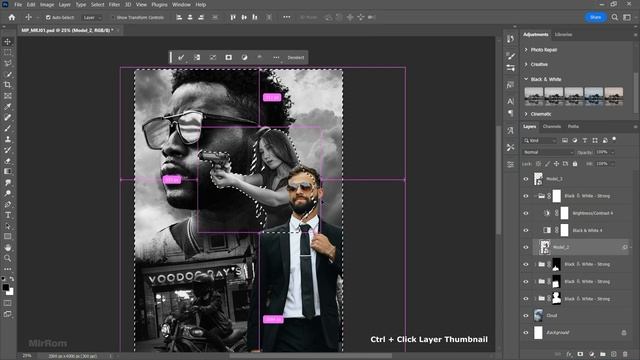Hide the Model_2 layer
Image resolution: width=640 pixels, height=360 pixels.
[526, 247]
